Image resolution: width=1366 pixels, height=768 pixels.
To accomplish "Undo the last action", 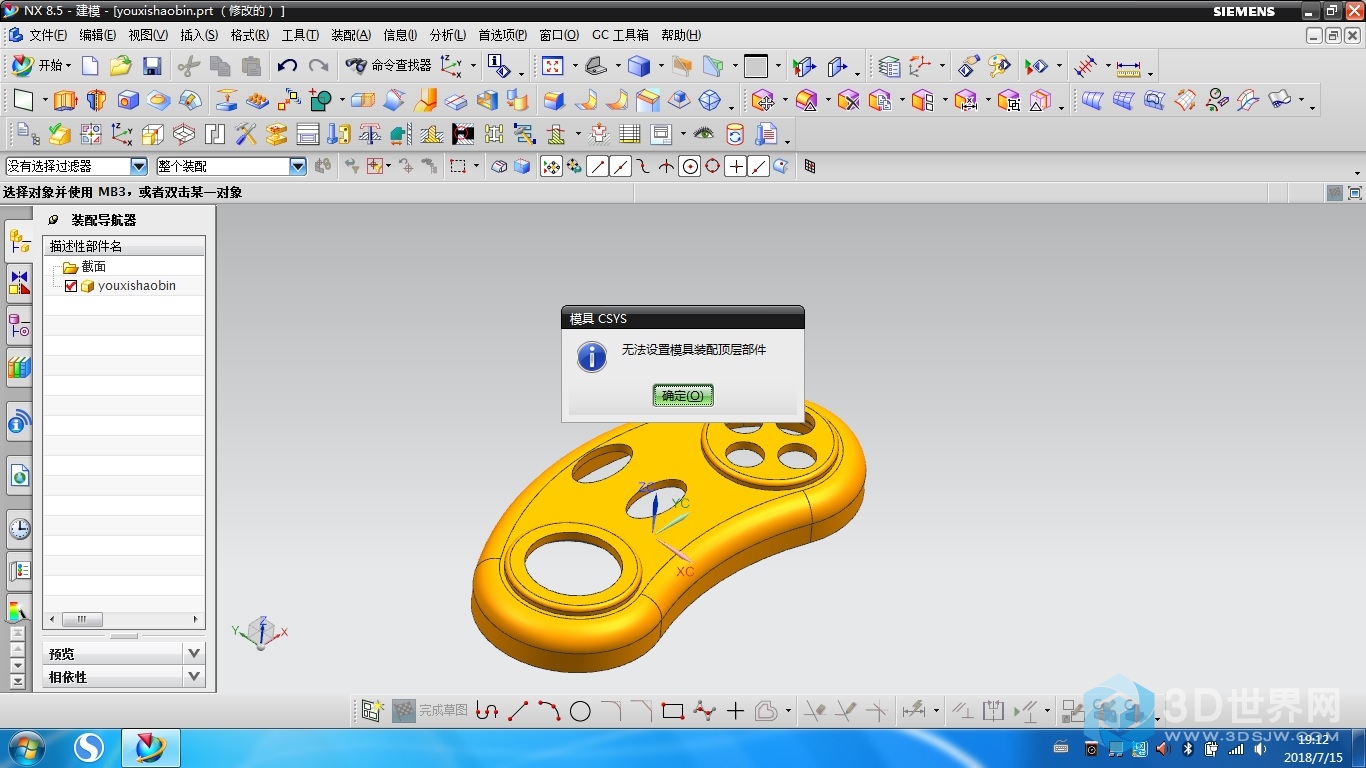I will [287, 66].
